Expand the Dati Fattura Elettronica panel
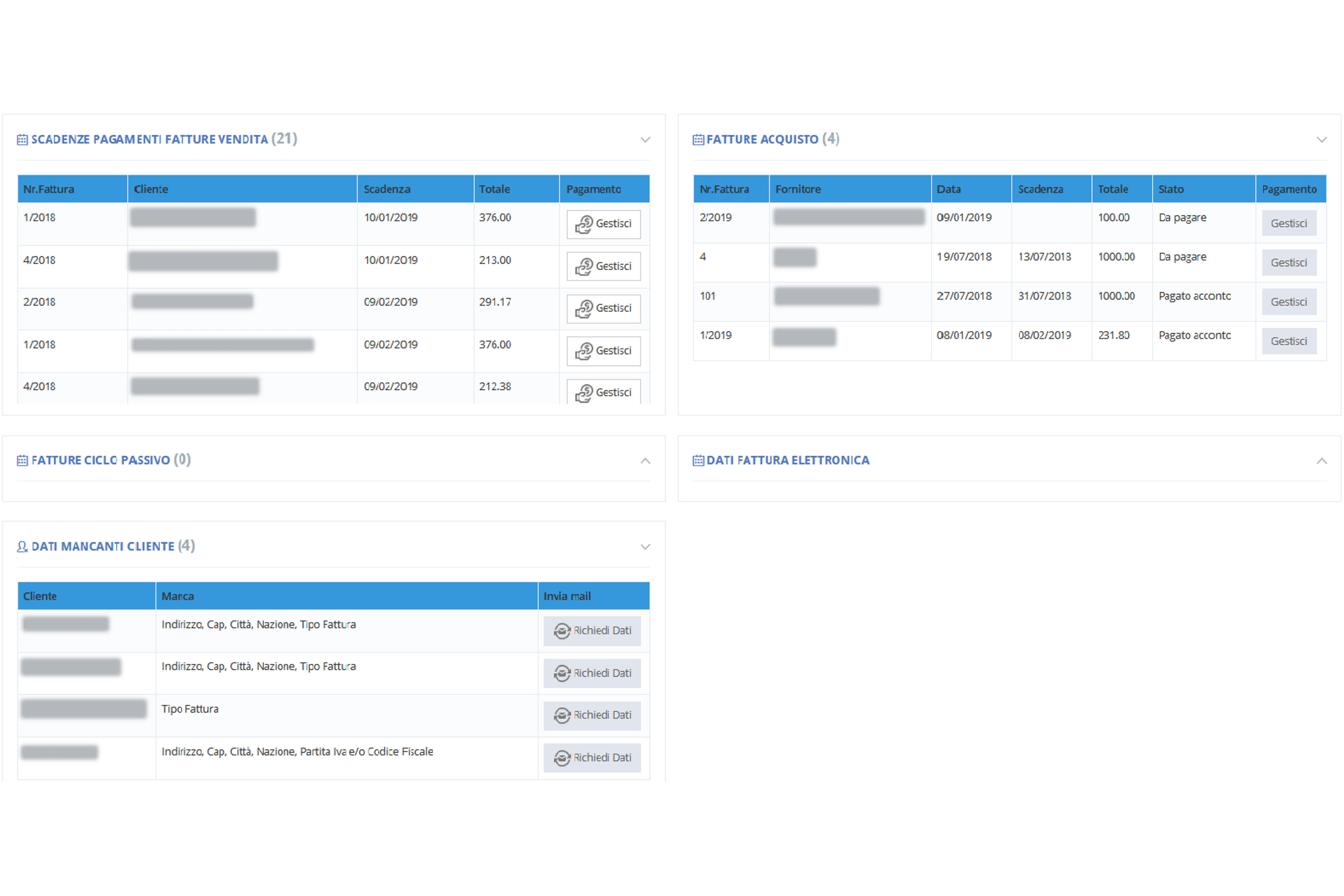 point(1321,461)
